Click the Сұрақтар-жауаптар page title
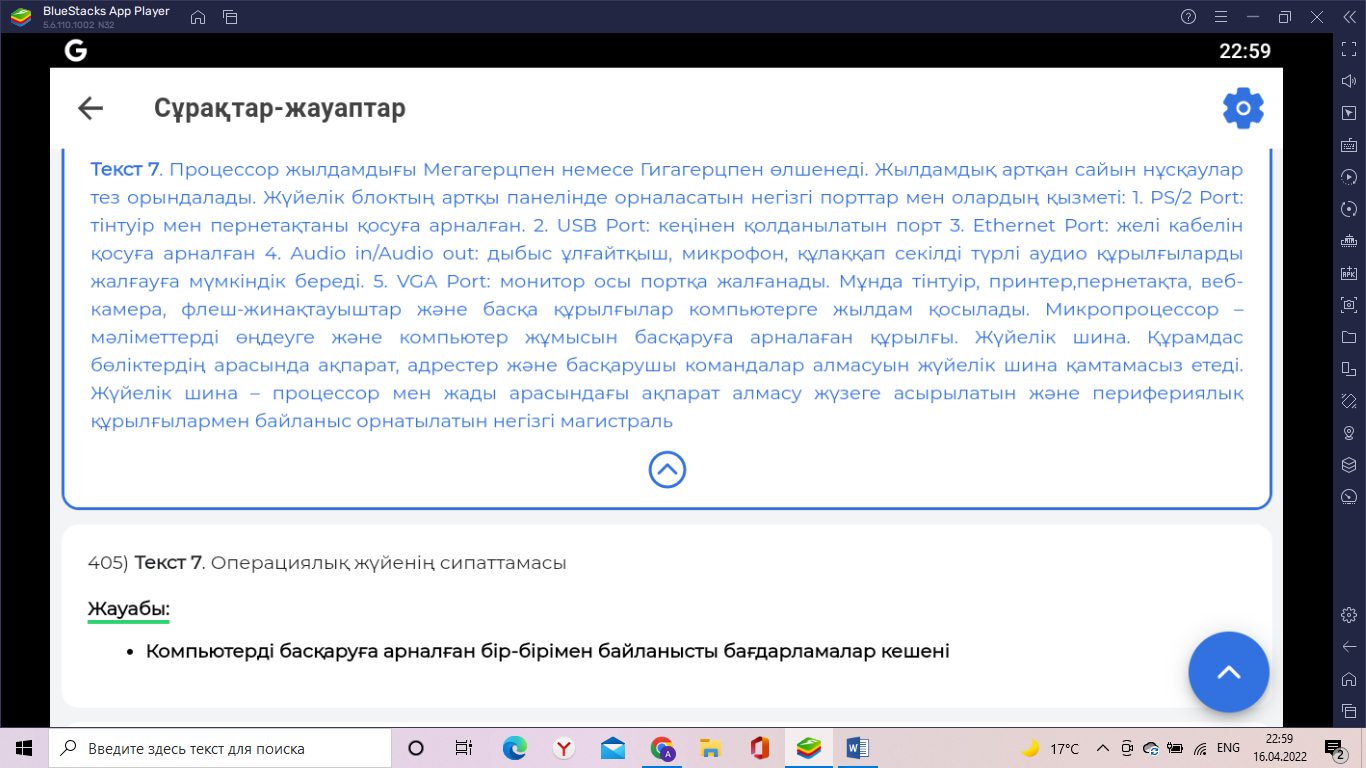 point(280,108)
